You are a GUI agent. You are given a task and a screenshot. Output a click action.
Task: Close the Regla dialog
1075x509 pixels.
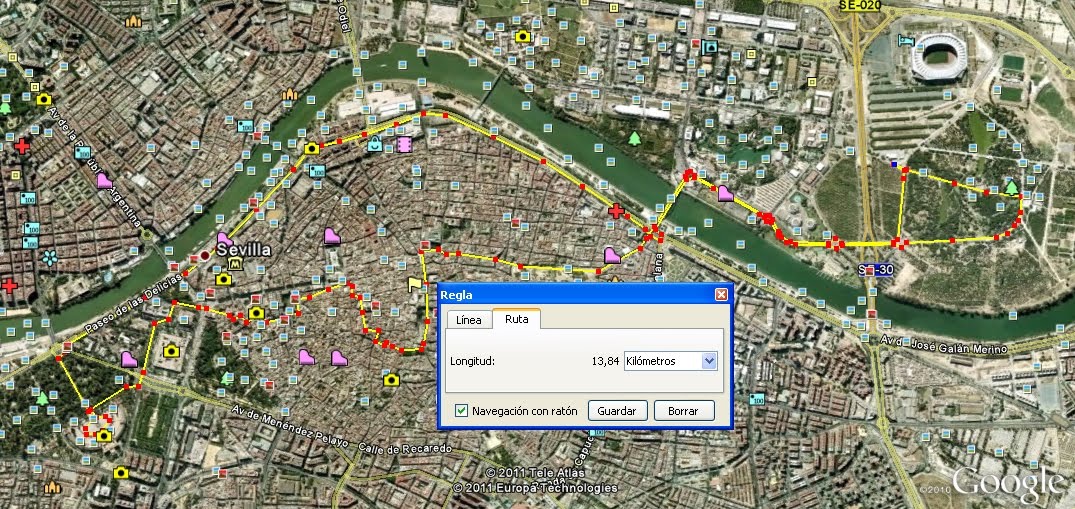721,295
